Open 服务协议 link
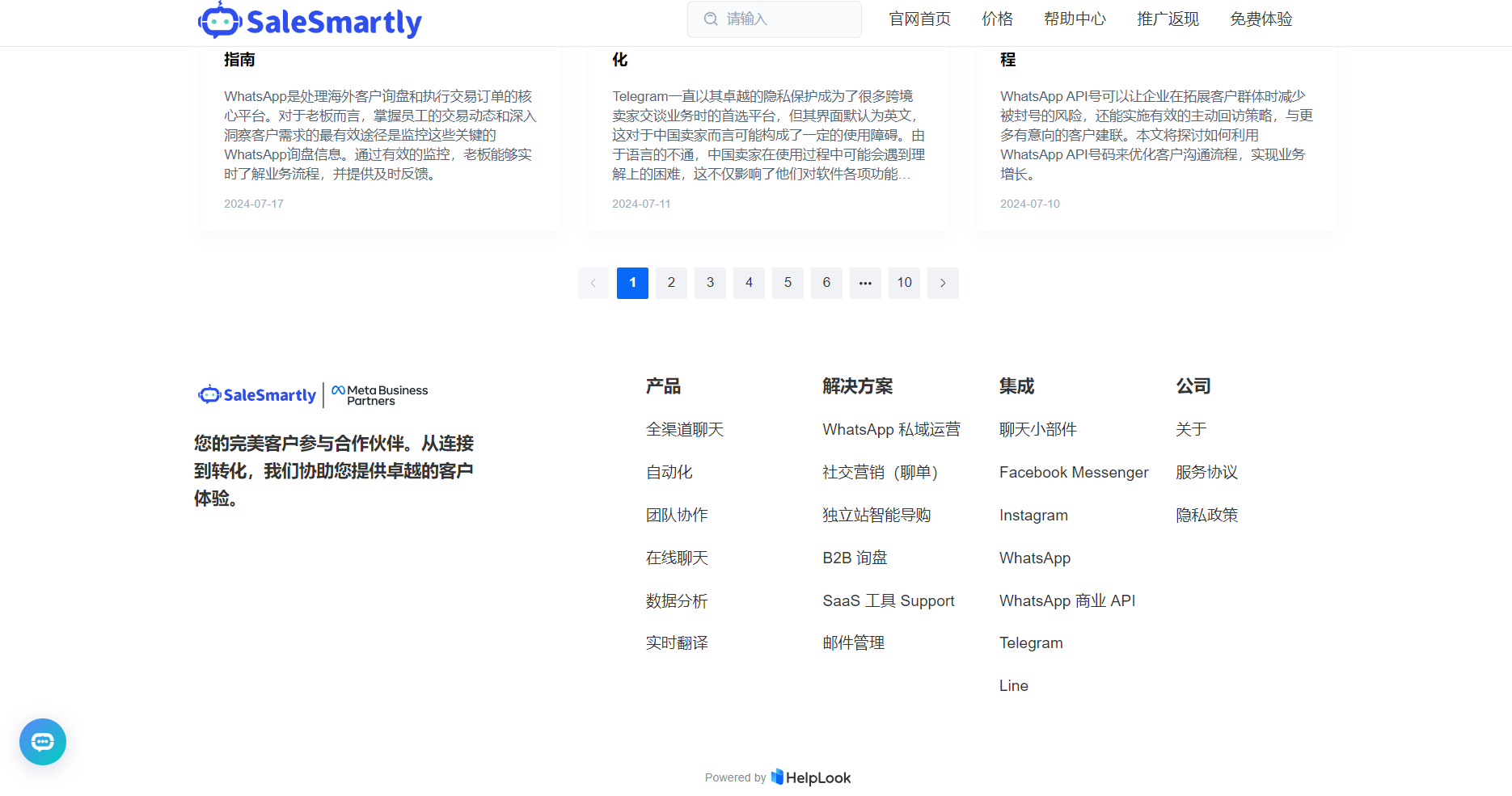 click(1207, 473)
